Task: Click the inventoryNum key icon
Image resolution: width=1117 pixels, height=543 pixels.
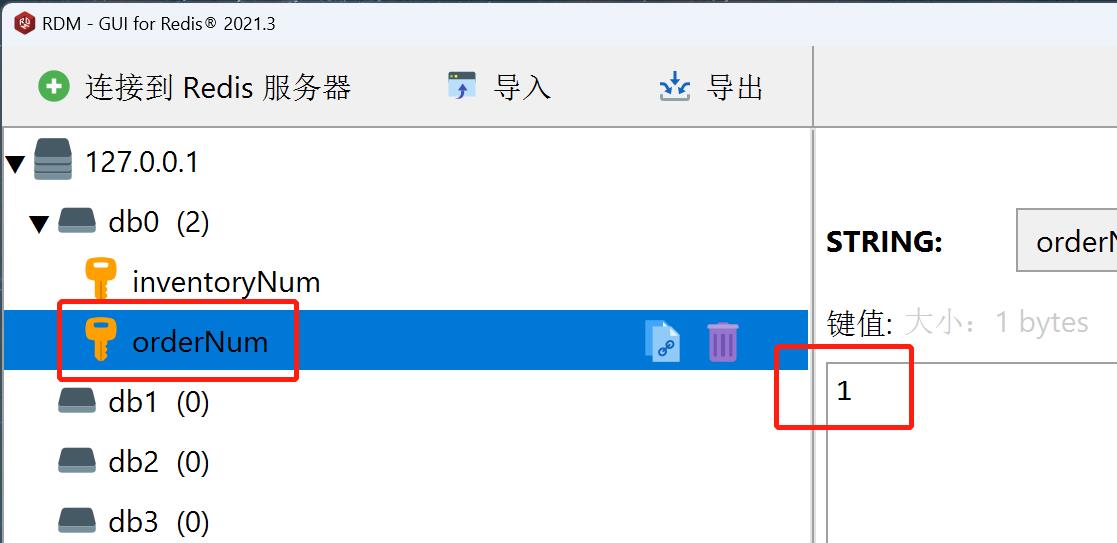Action: tap(100, 279)
